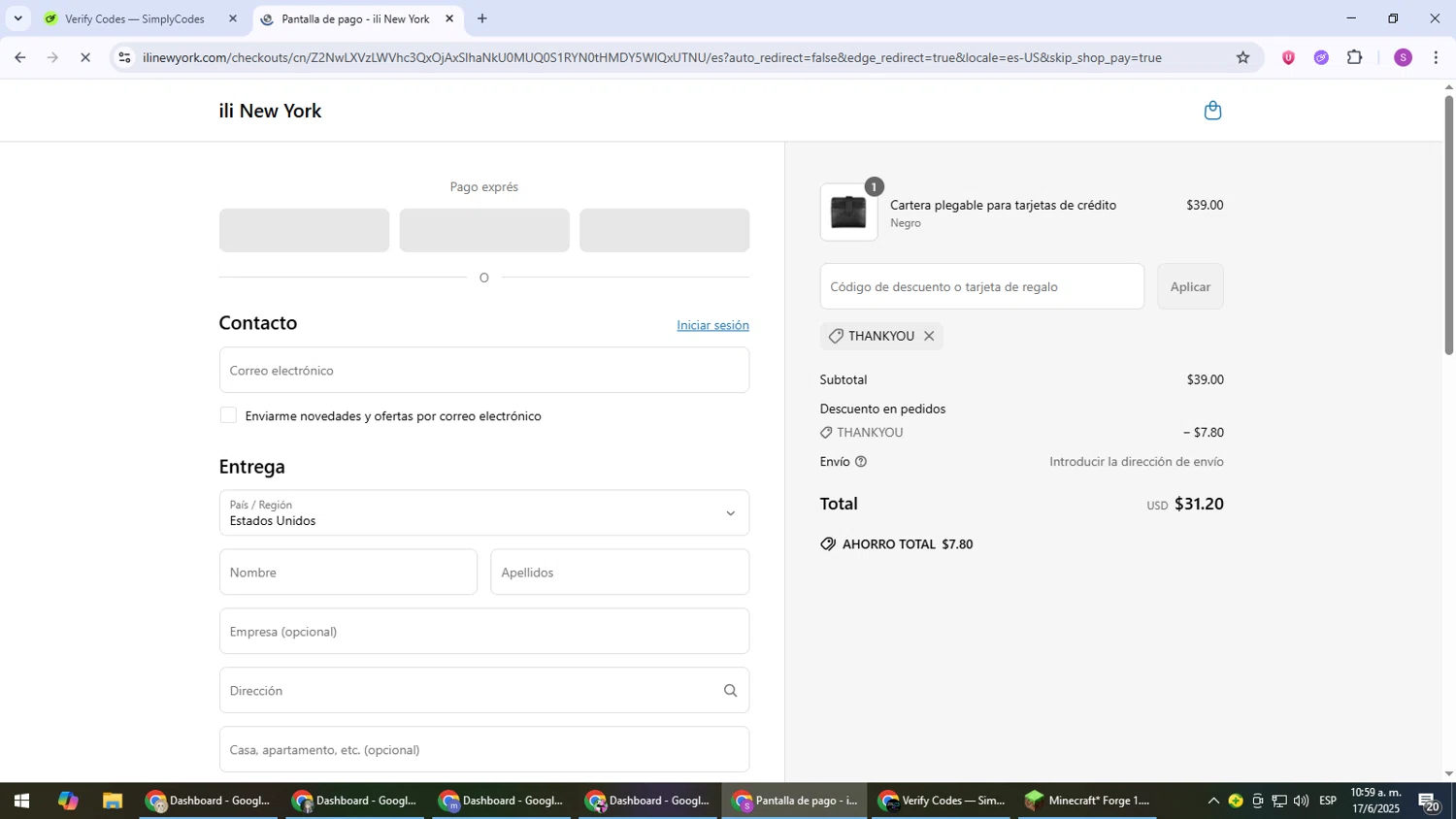Focus the Nombre input field
Screen dimensions: 1456x819
(x=348, y=573)
